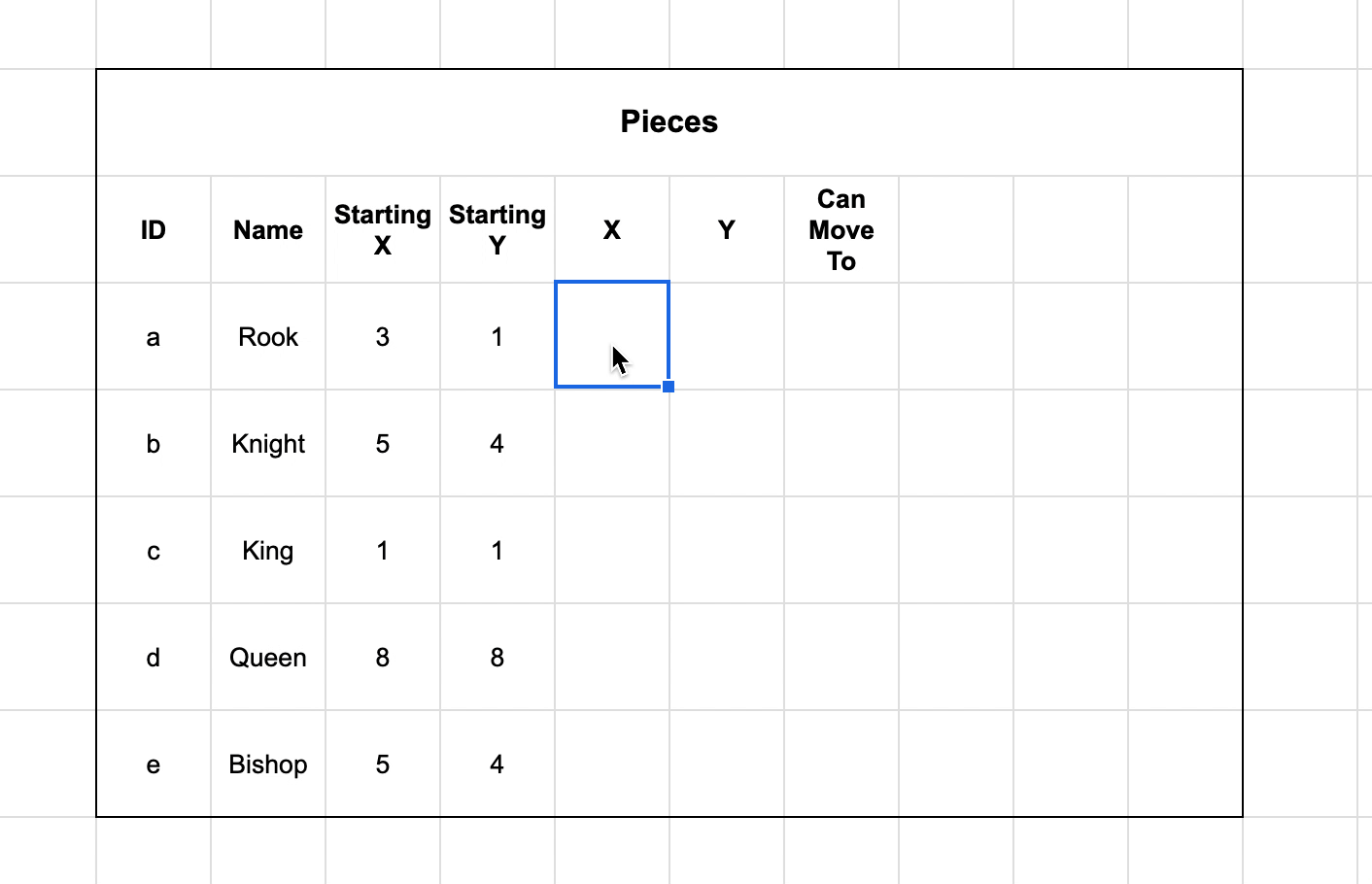
Task: Select the empty Y cell in Rook row
Action: (727, 337)
